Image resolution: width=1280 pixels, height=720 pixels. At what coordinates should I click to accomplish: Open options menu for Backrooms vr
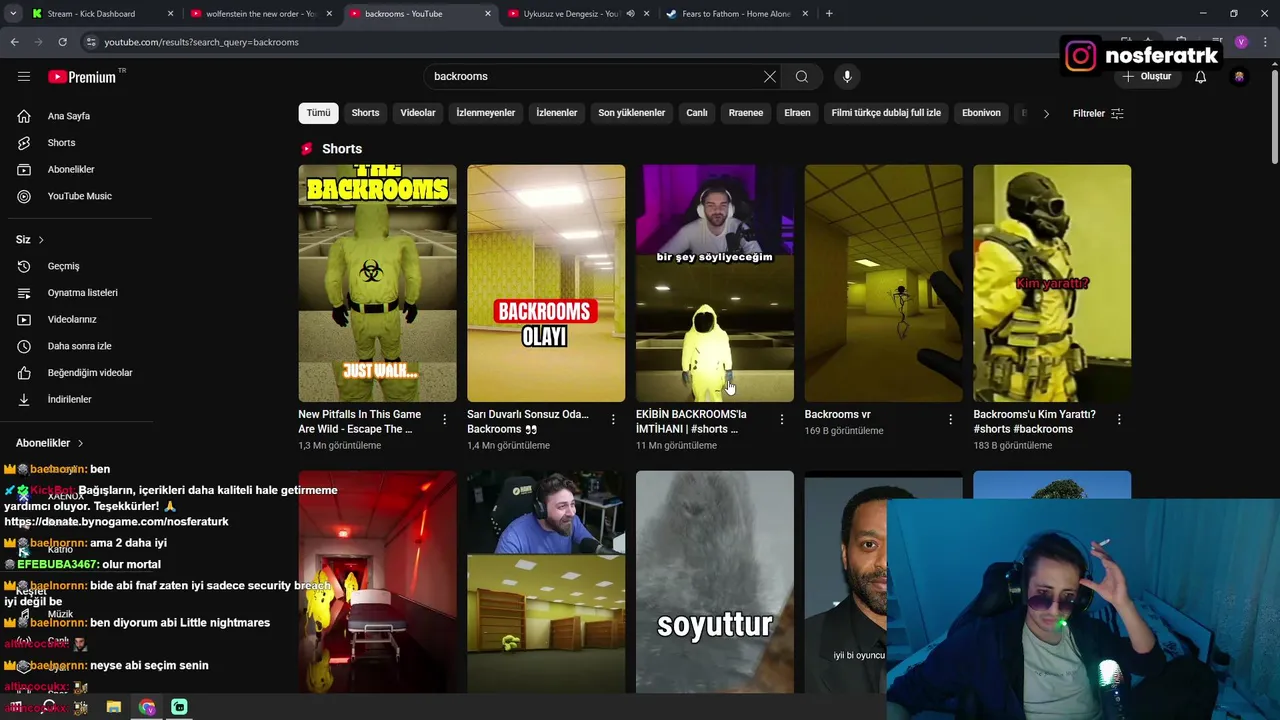(951, 420)
